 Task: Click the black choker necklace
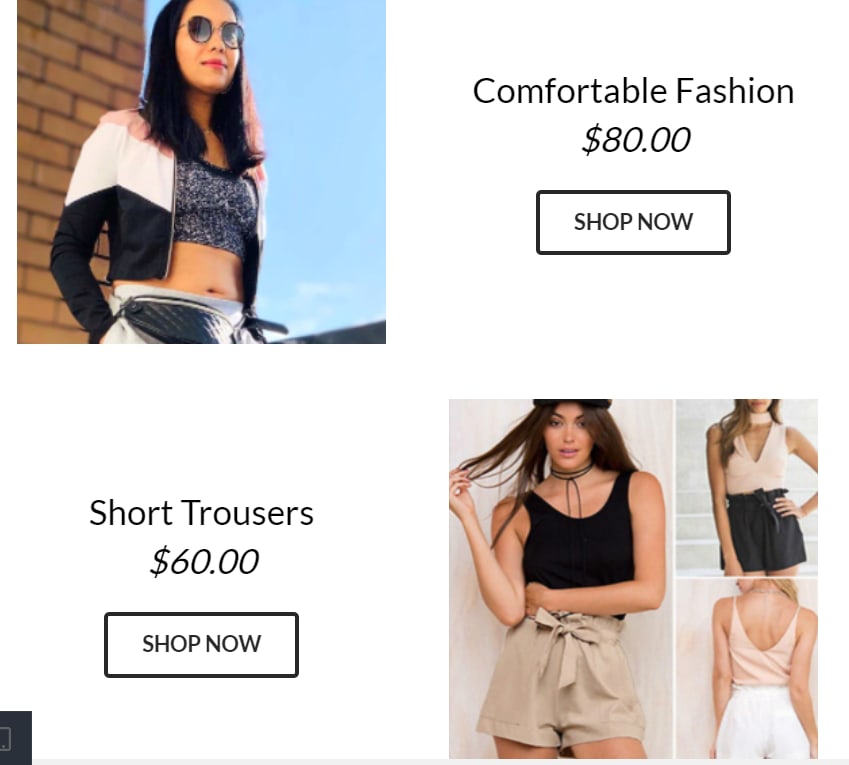point(572,472)
